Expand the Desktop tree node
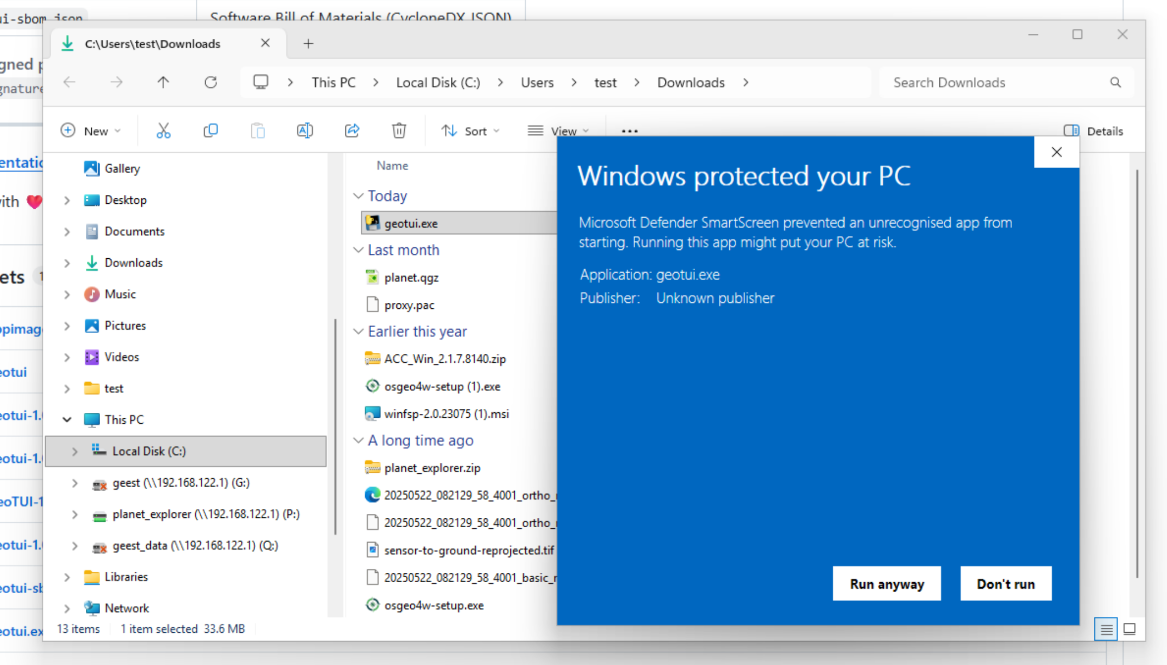 point(67,200)
